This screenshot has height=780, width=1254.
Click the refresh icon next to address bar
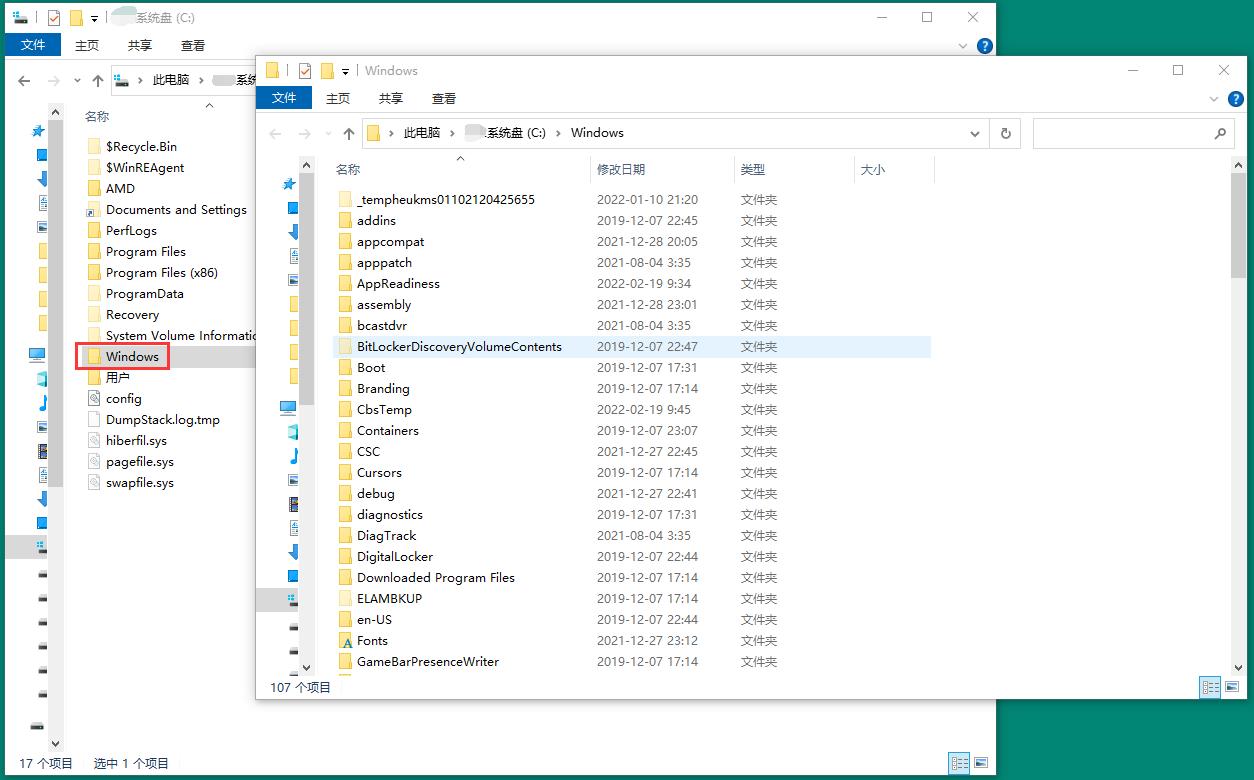(x=1005, y=133)
